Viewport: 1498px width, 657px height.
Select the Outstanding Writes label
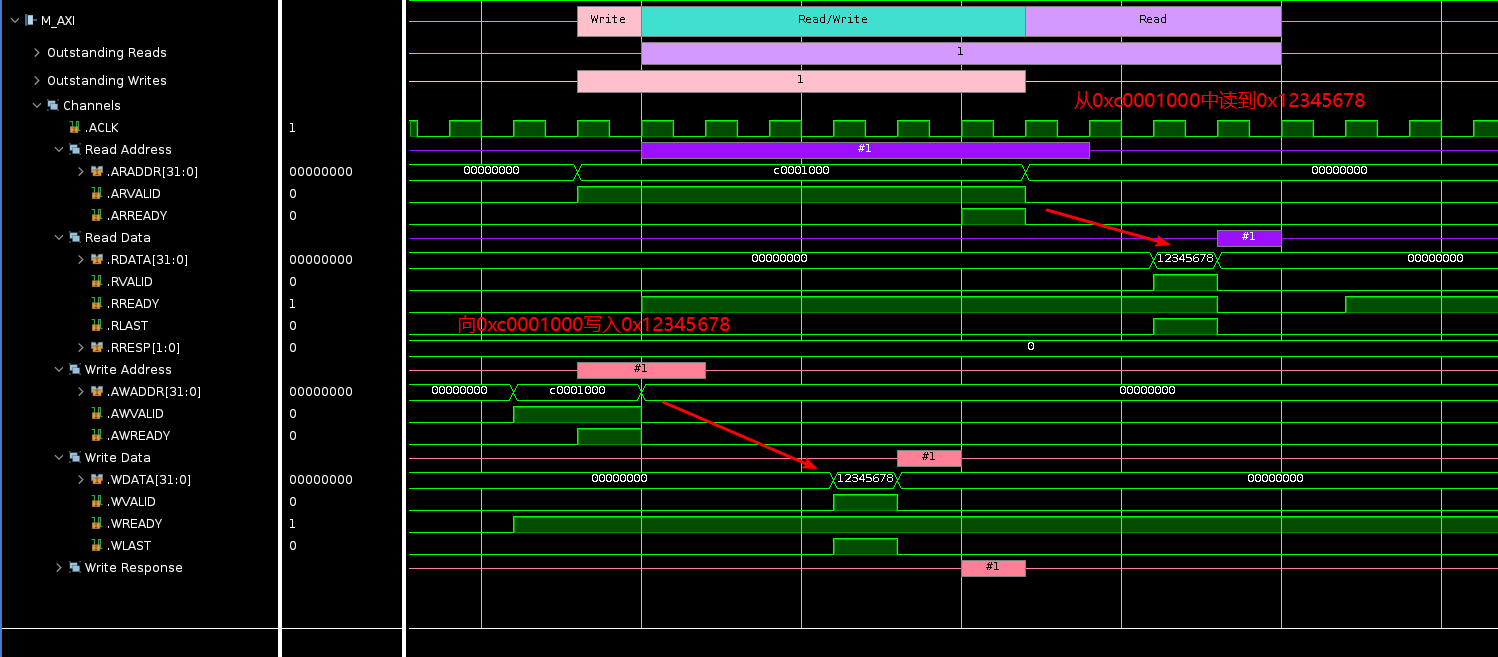point(107,80)
